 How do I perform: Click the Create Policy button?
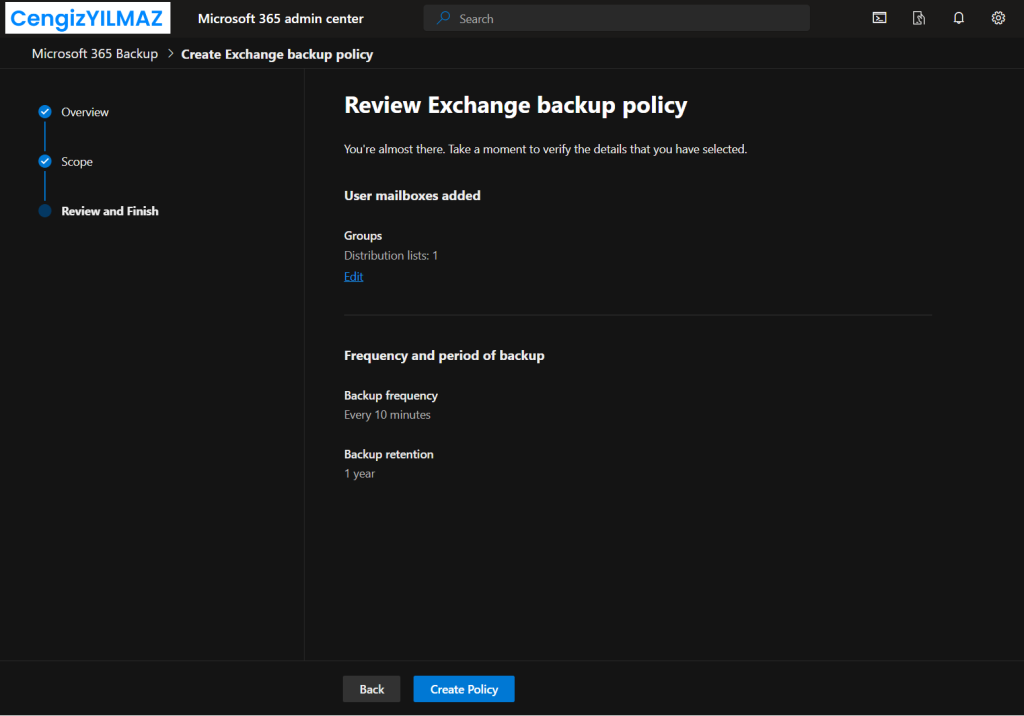coord(464,689)
